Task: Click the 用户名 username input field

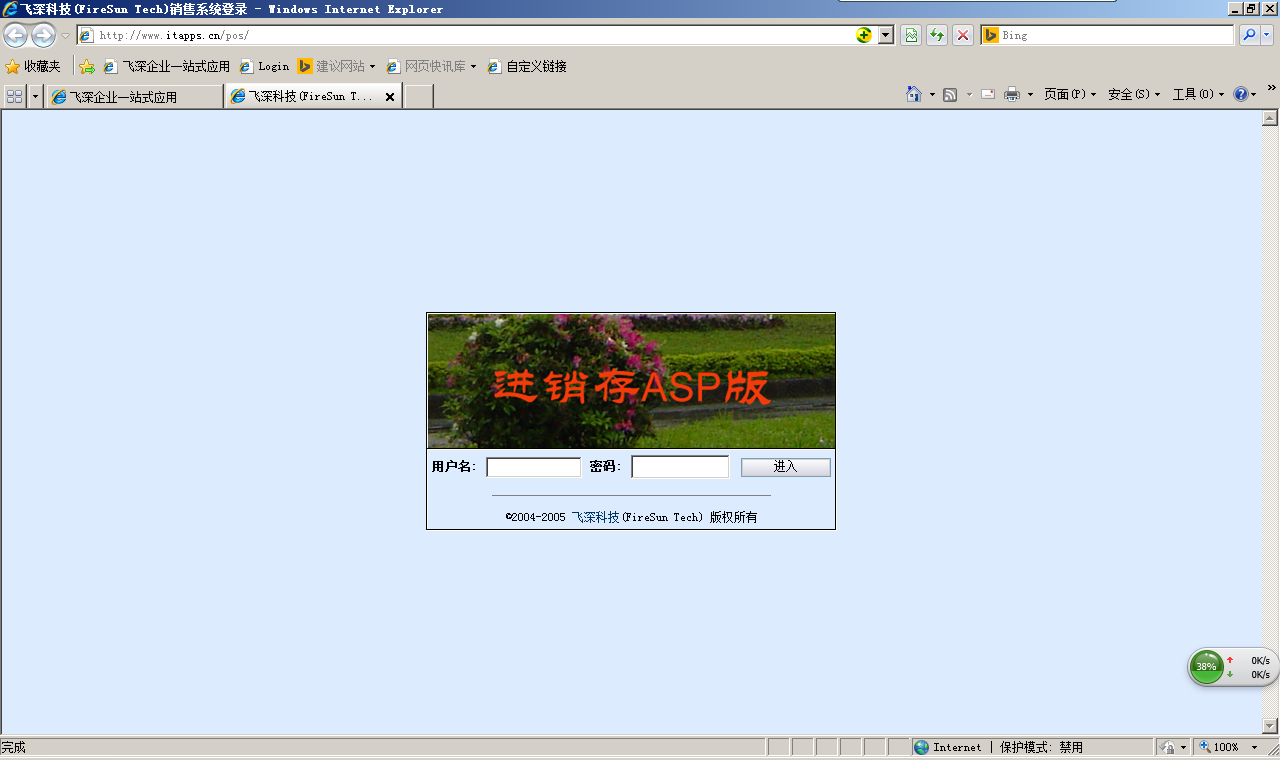Action: [533, 467]
